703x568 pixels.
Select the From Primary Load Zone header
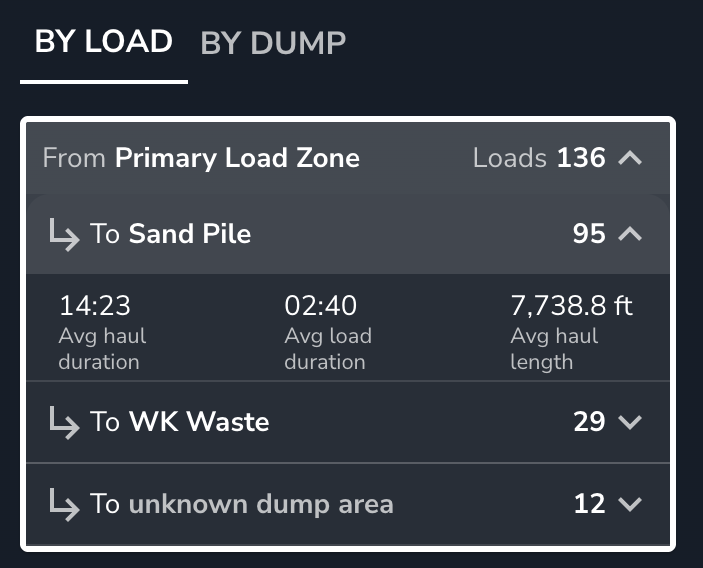[x=201, y=158]
